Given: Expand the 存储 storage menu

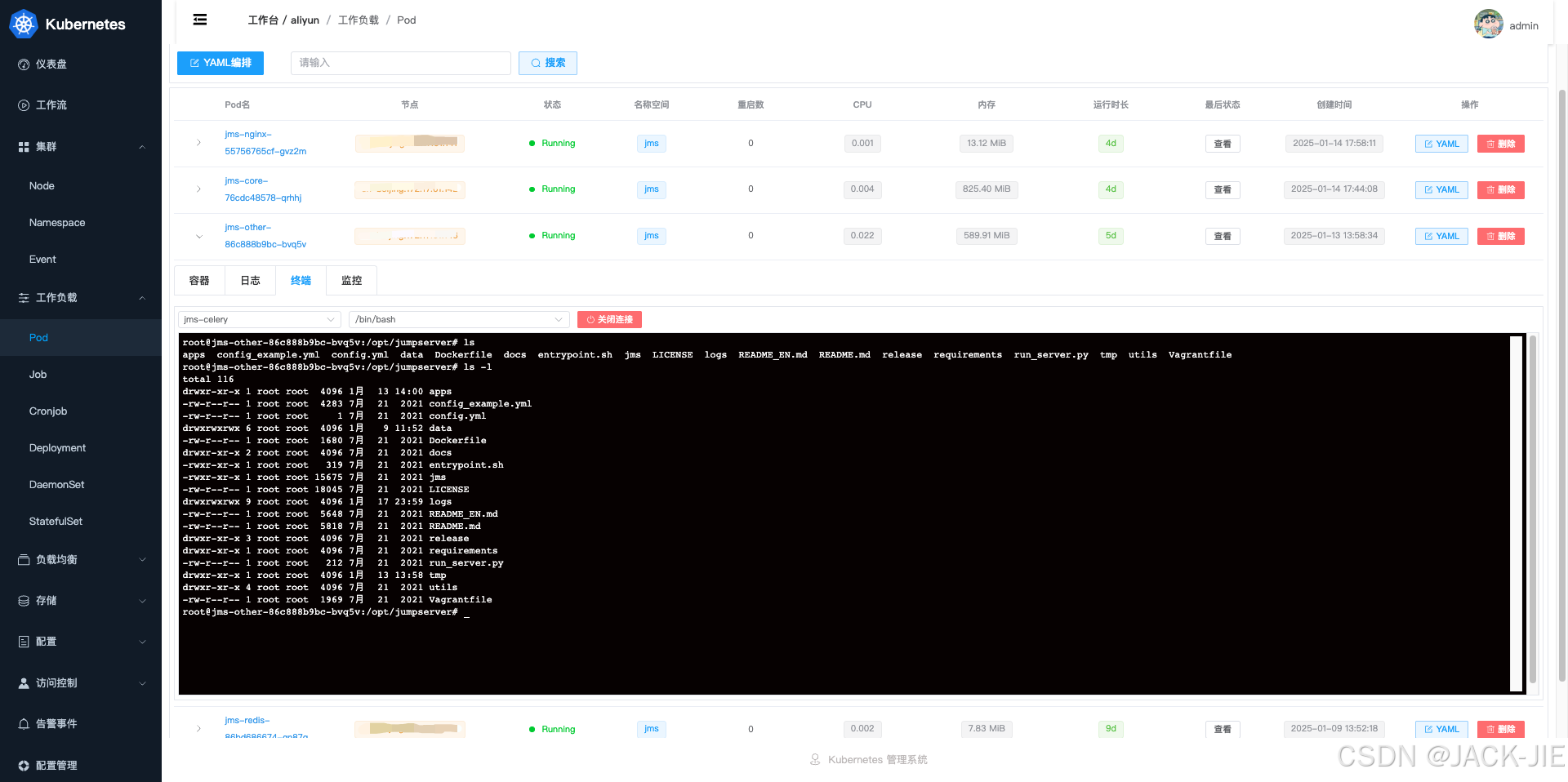Looking at the screenshot, I should tap(81, 600).
